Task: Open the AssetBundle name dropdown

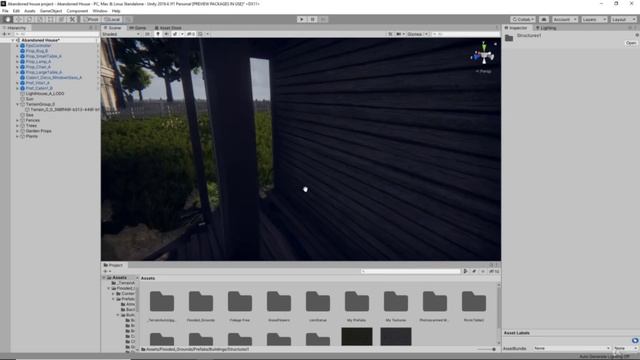Action: [571, 348]
